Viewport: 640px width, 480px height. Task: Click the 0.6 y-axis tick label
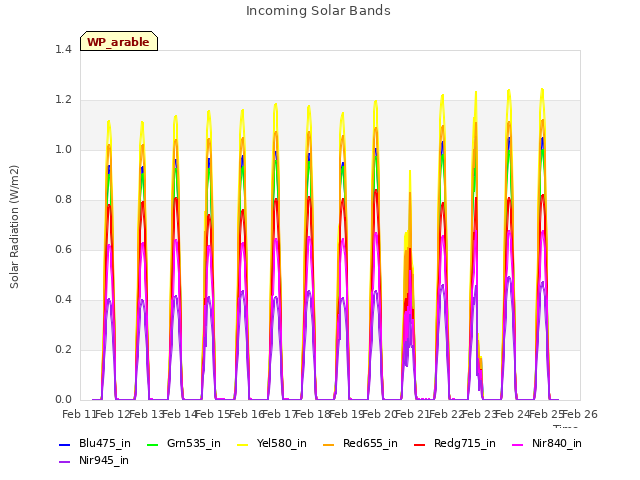(63, 250)
